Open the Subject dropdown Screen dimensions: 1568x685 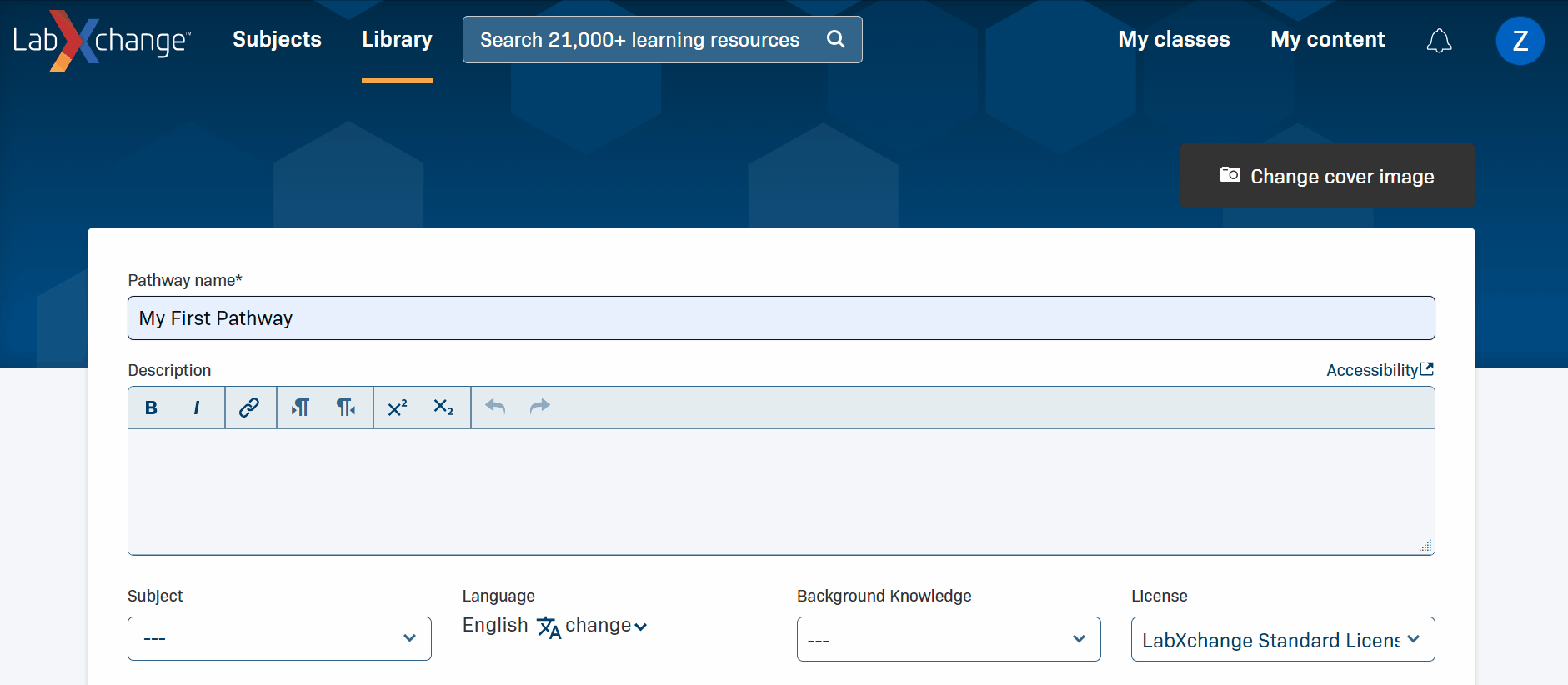pyautogui.click(x=279, y=639)
